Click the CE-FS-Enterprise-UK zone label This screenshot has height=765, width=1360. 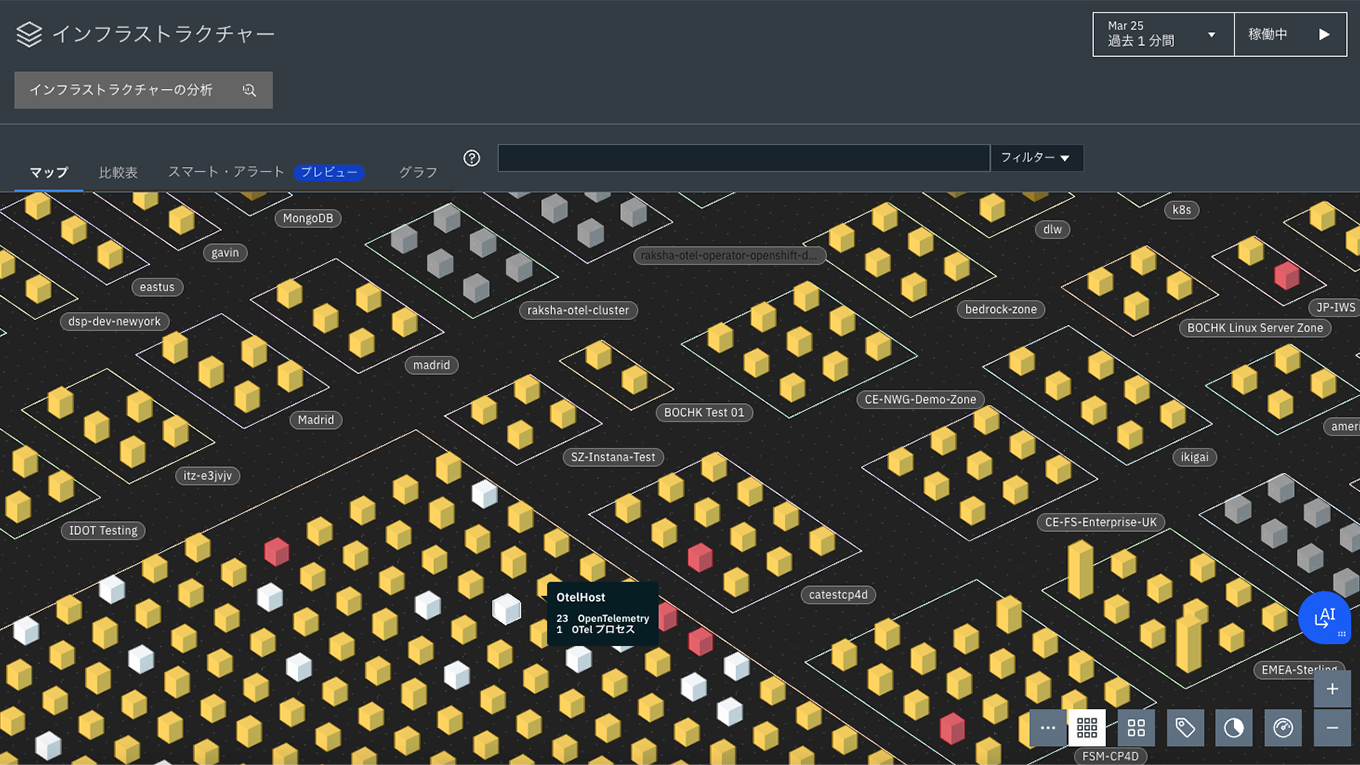pos(1100,522)
